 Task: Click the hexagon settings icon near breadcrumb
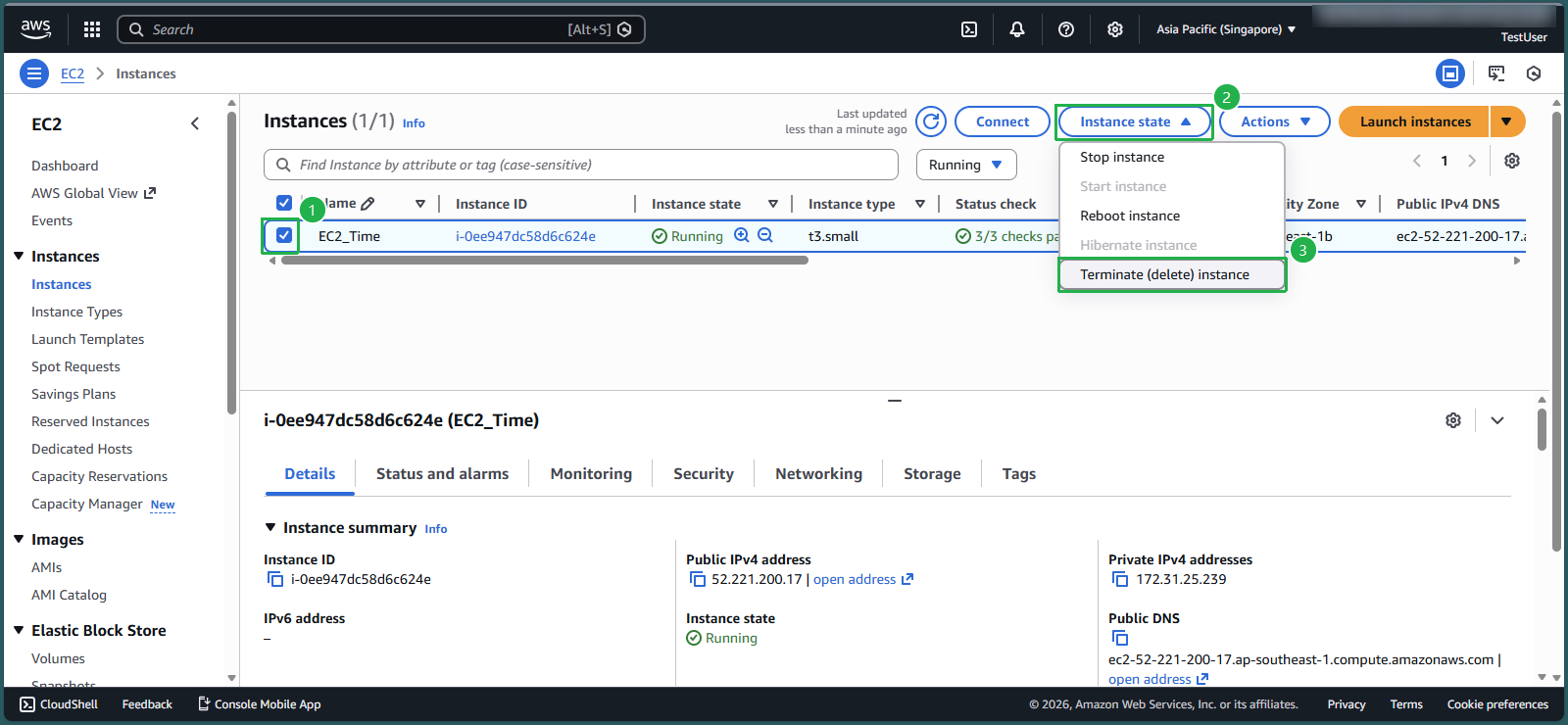coord(1534,73)
